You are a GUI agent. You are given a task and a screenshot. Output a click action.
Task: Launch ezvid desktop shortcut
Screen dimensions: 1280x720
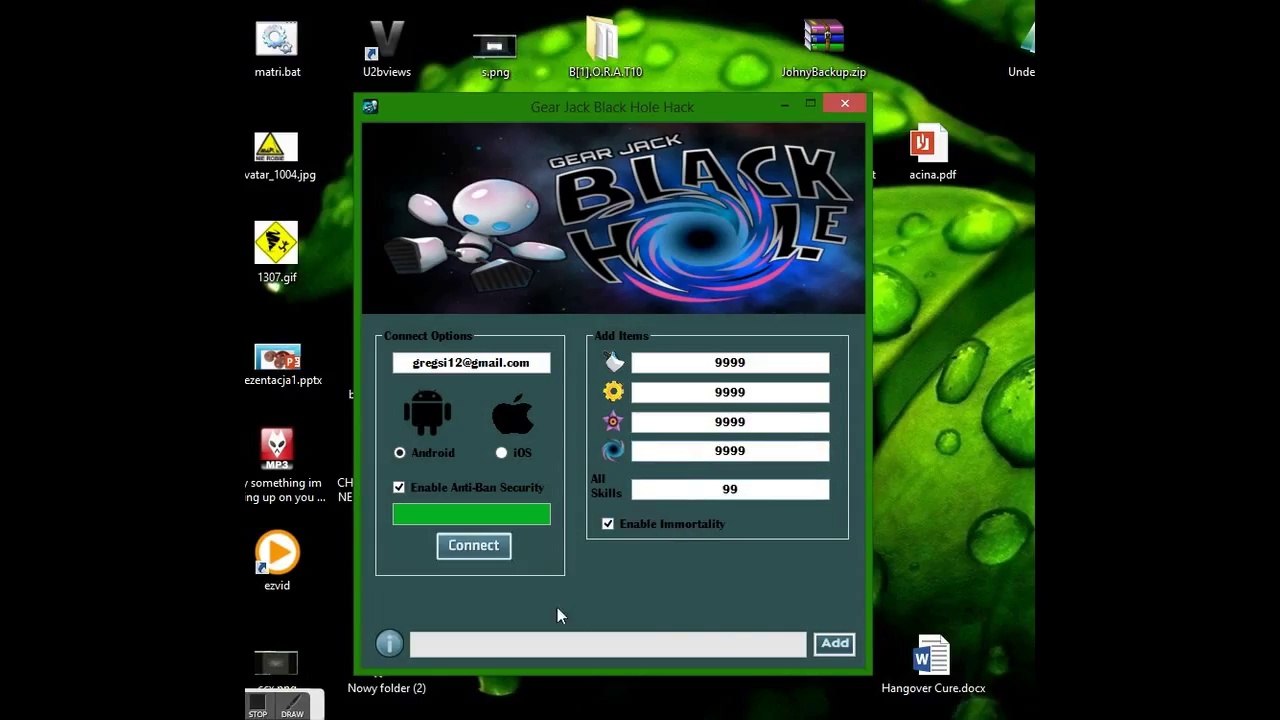click(x=277, y=560)
